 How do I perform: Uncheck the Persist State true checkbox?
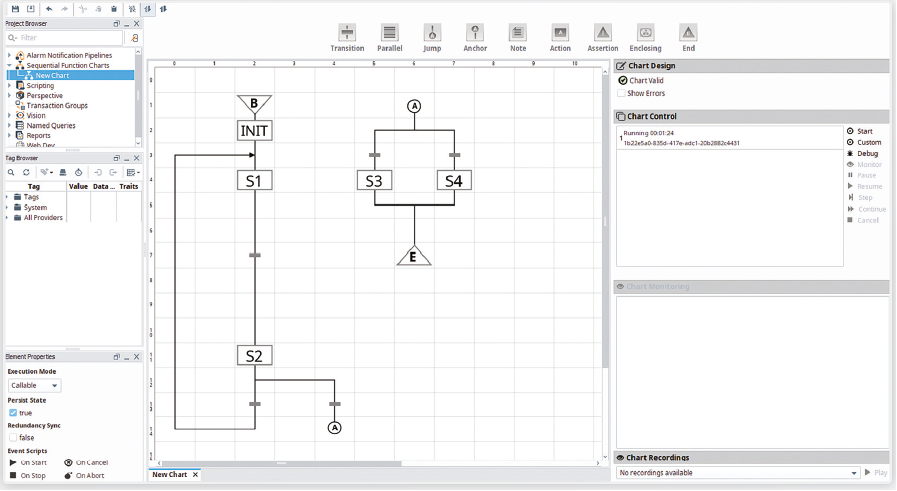click(x=13, y=412)
